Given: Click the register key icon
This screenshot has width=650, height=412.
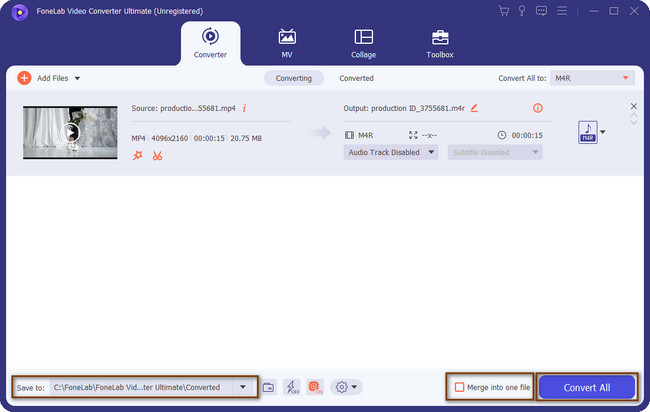Looking at the screenshot, I should tap(522, 11).
